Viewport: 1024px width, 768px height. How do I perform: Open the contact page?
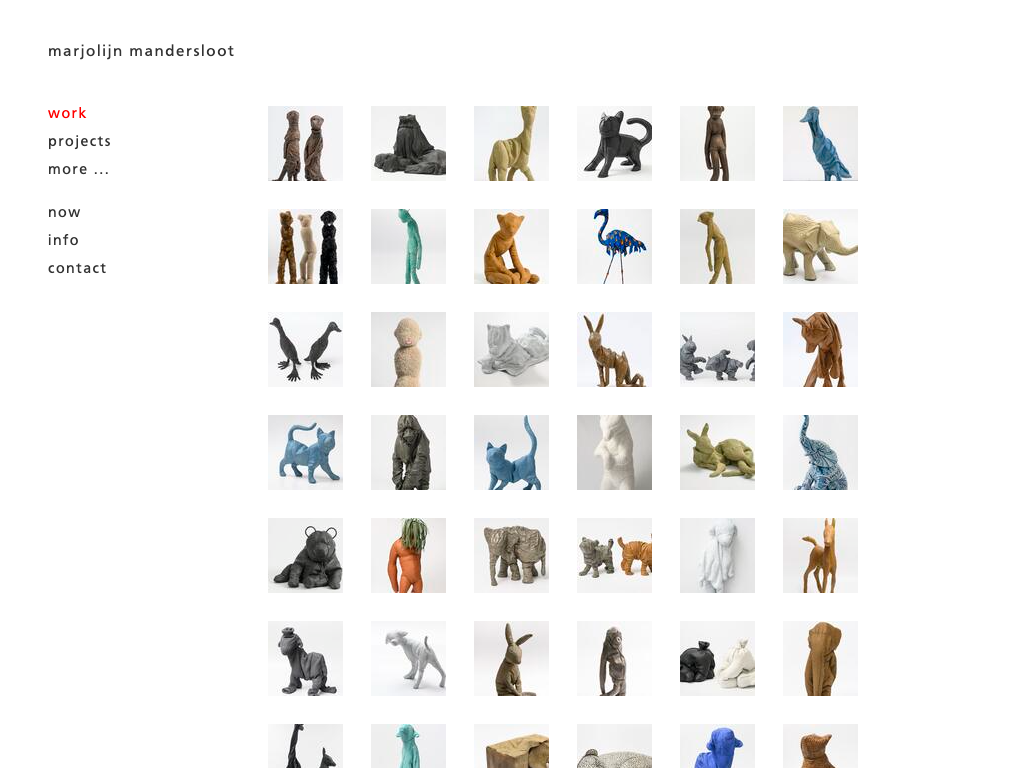[x=77, y=268]
